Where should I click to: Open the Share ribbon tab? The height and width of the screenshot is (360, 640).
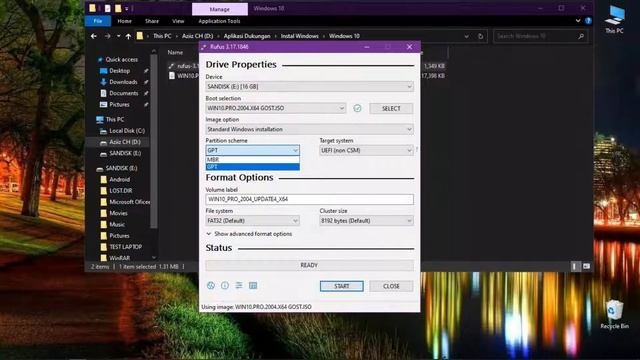pyautogui.click(x=152, y=21)
